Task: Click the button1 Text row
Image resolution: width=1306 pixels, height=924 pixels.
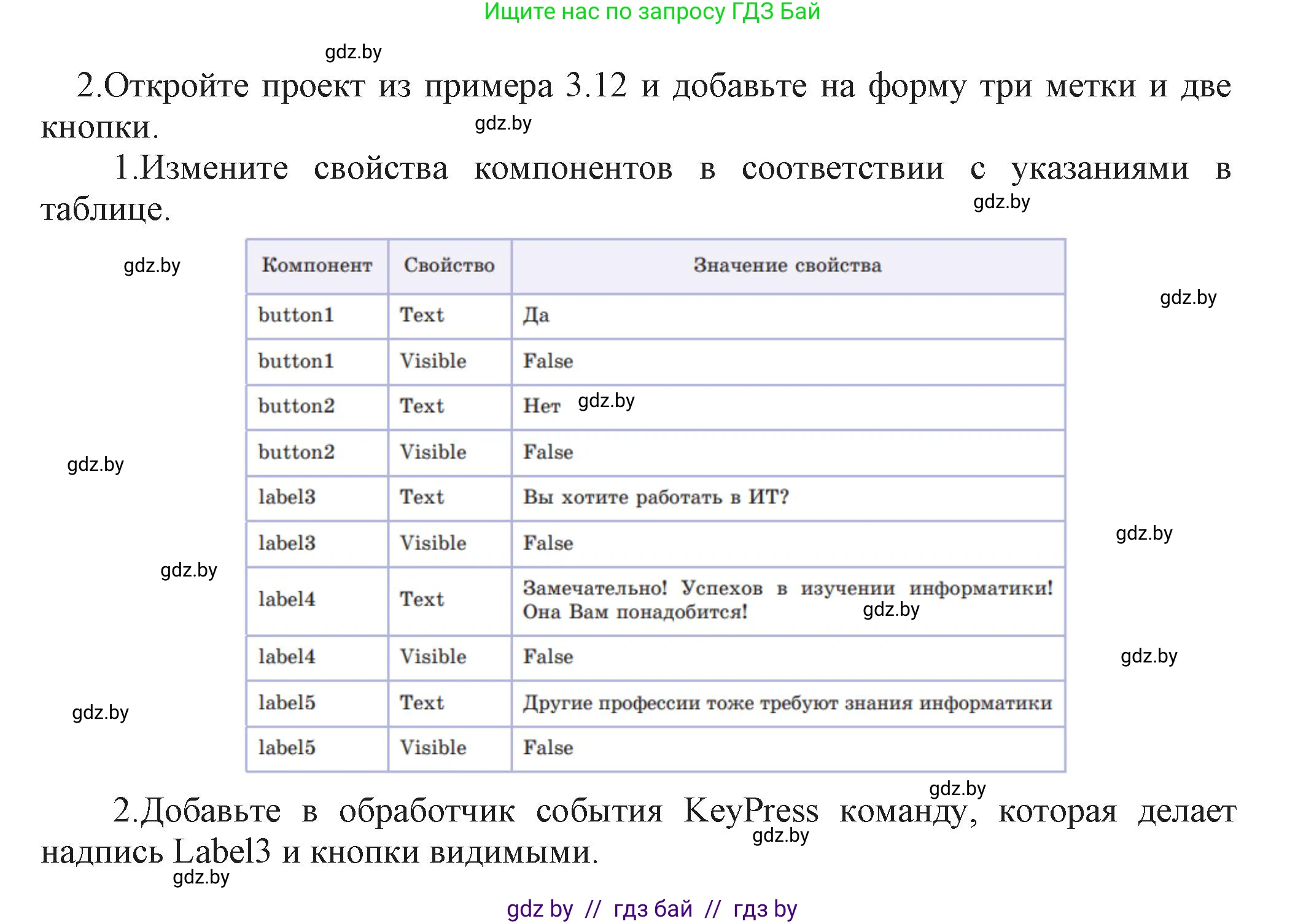Action: click(316, 316)
